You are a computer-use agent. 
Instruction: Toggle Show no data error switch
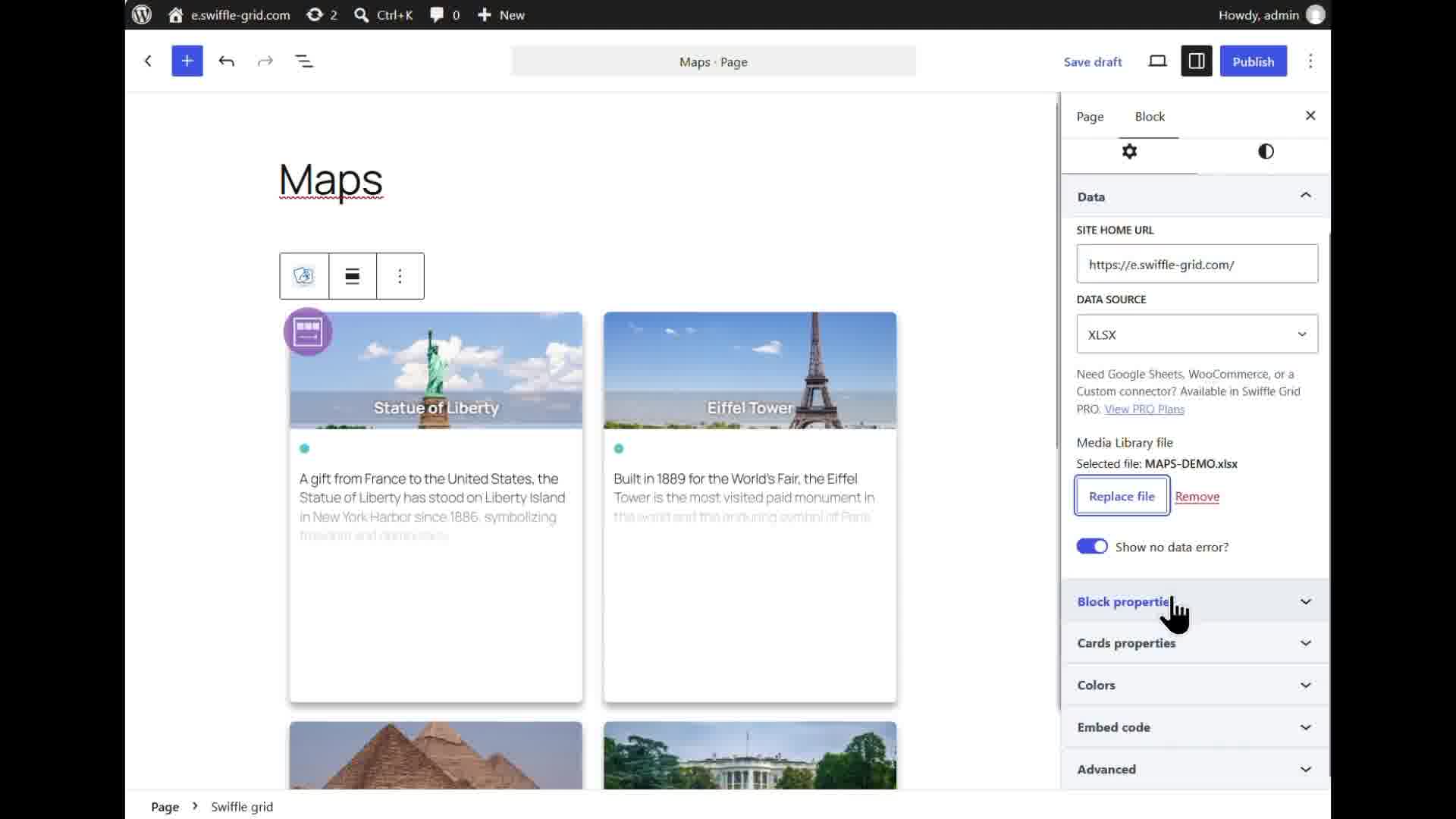(x=1092, y=547)
